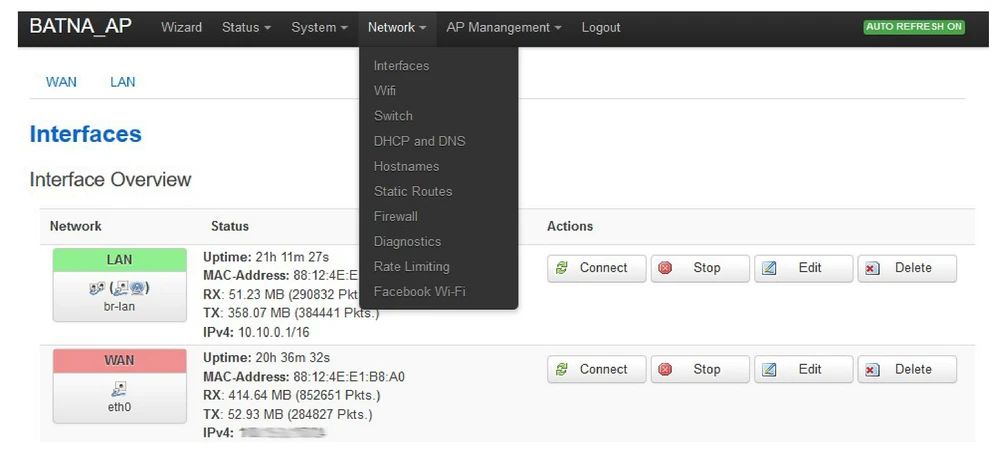Select Wifi from the Network menu
1000x452 pixels.
(385, 91)
